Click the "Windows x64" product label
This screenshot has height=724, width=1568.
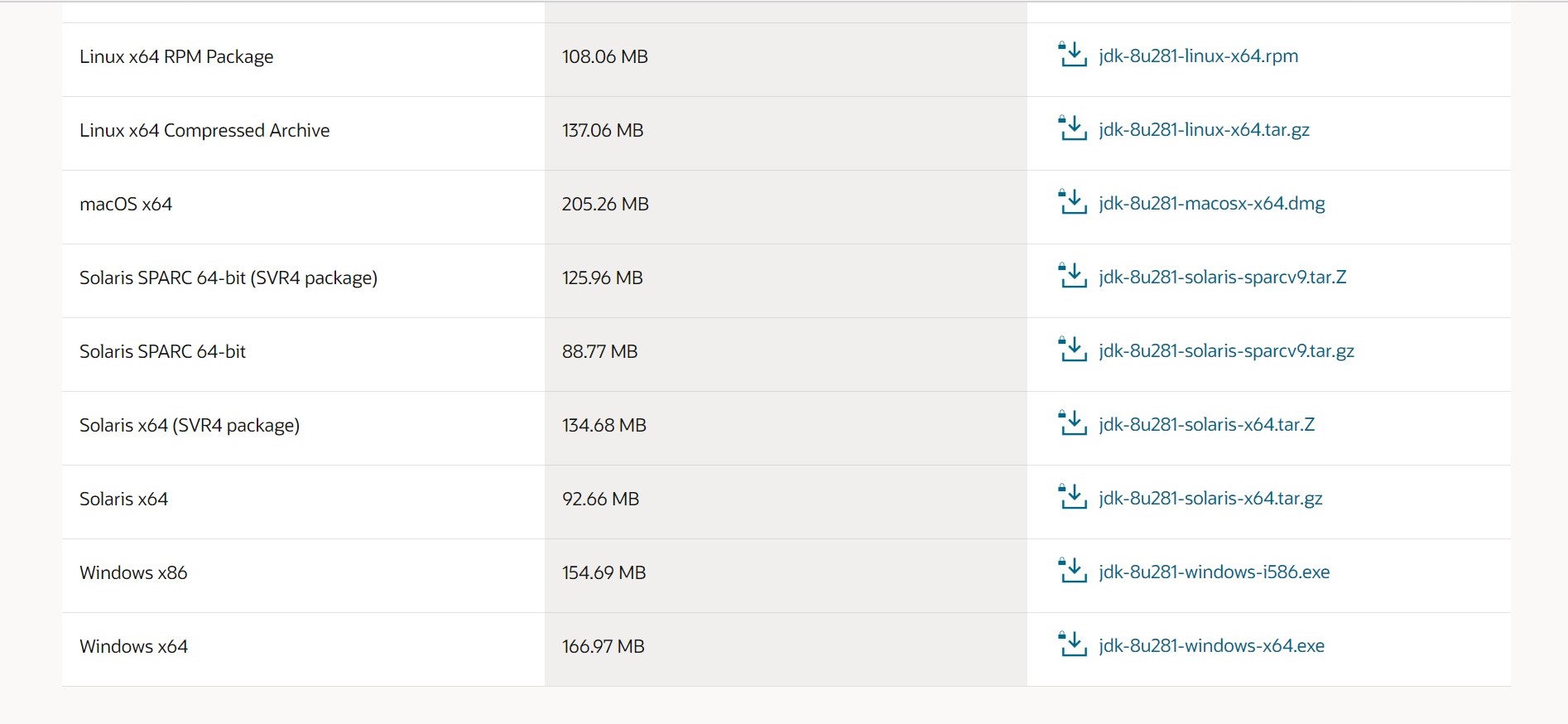click(133, 646)
